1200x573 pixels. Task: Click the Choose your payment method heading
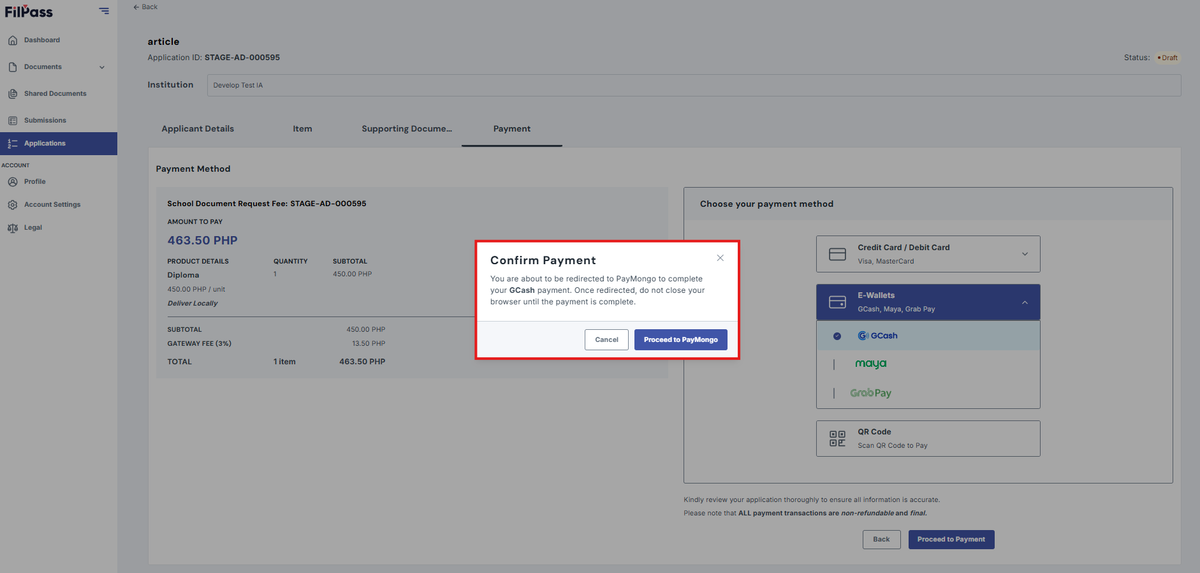pos(766,204)
